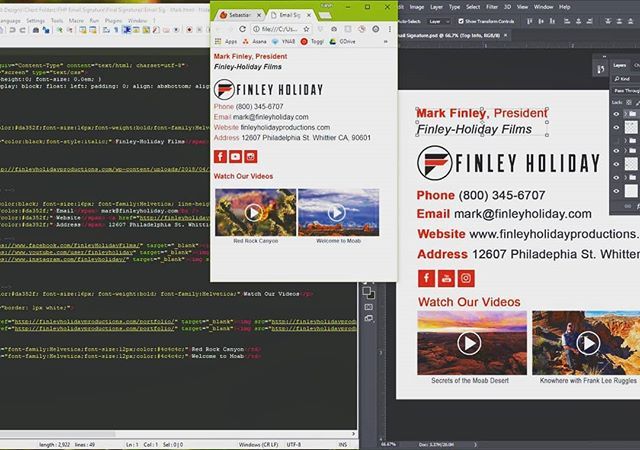Click Distribute Top Edges icon in Photoshop options

click(608, 21)
